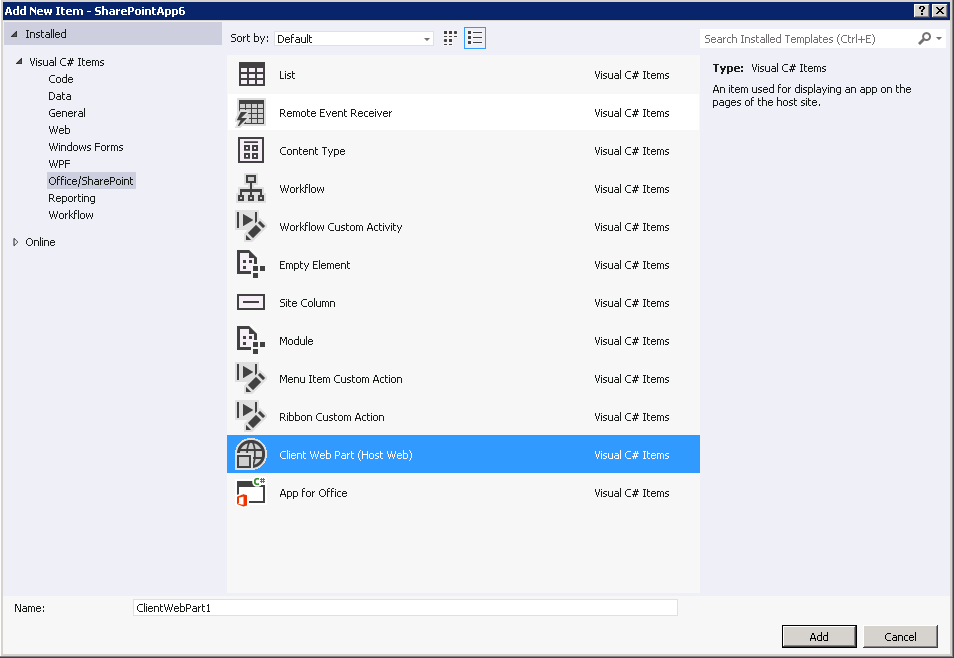The height and width of the screenshot is (658, 954).
Task: Click the Menu Item Custom Action icon
Action: 251,379
